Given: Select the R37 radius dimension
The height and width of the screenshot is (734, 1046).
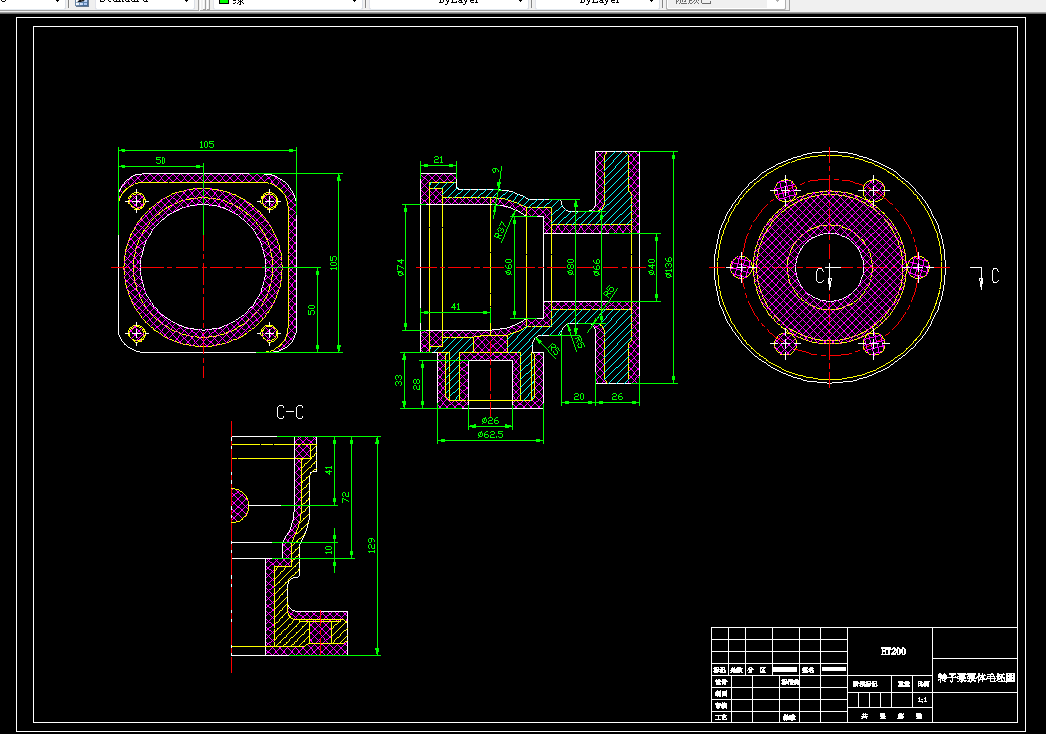Looking at the screenshot, I should coord(501,230).
